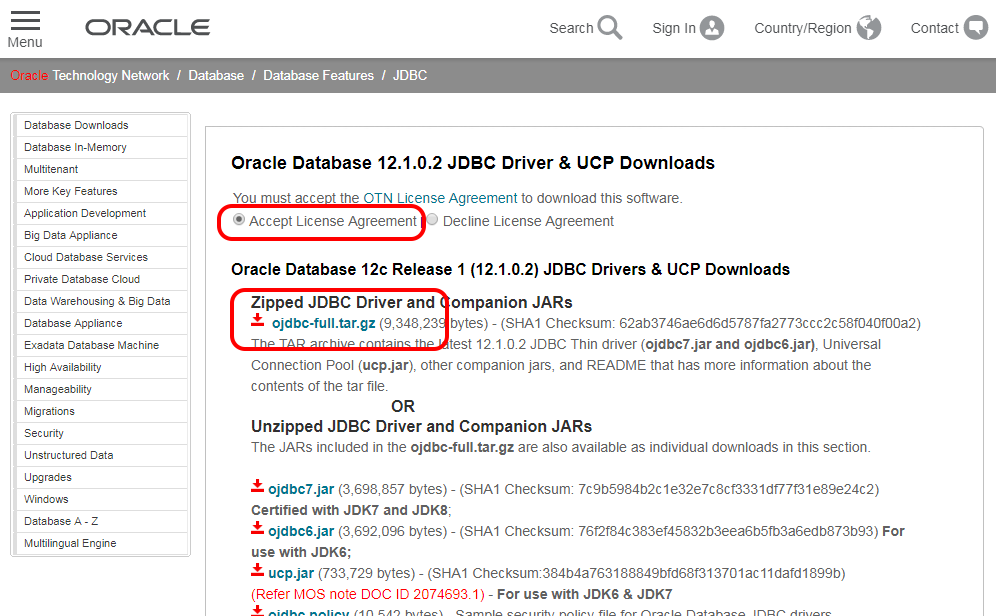Image resolution: width=996 pixels, height=616 pixels.
Task: Click the Sign In user icon
Action: [x=712, y=28]
